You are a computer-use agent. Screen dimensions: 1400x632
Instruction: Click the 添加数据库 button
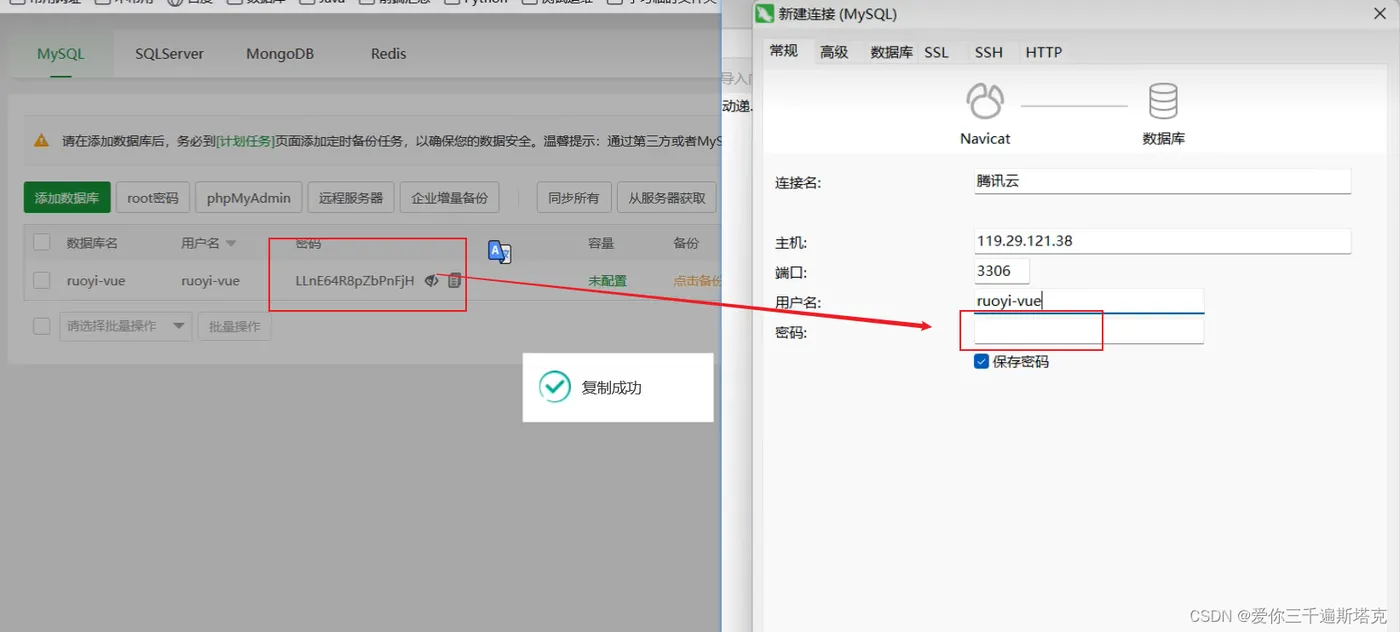point(67,198)
